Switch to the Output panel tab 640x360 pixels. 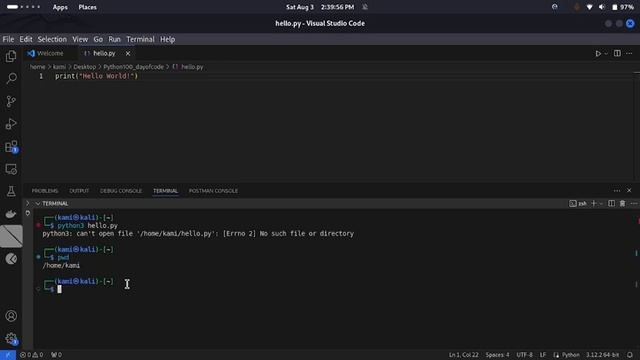coord(79,191)
